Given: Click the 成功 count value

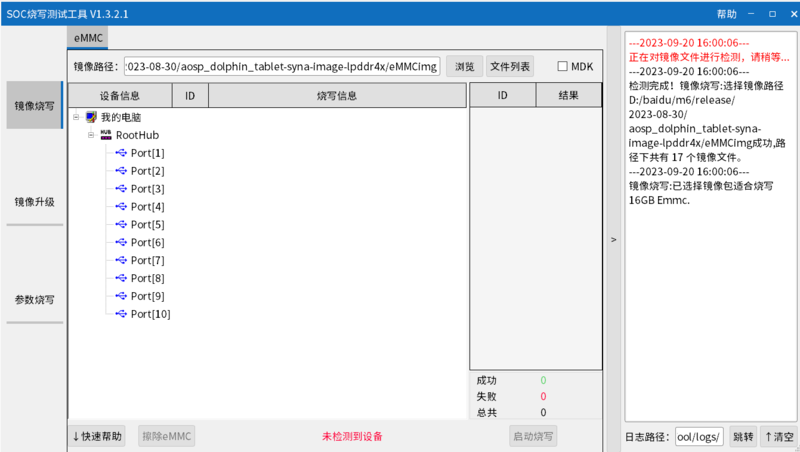Looking at the screenshot, I should (x=543, y=380).
